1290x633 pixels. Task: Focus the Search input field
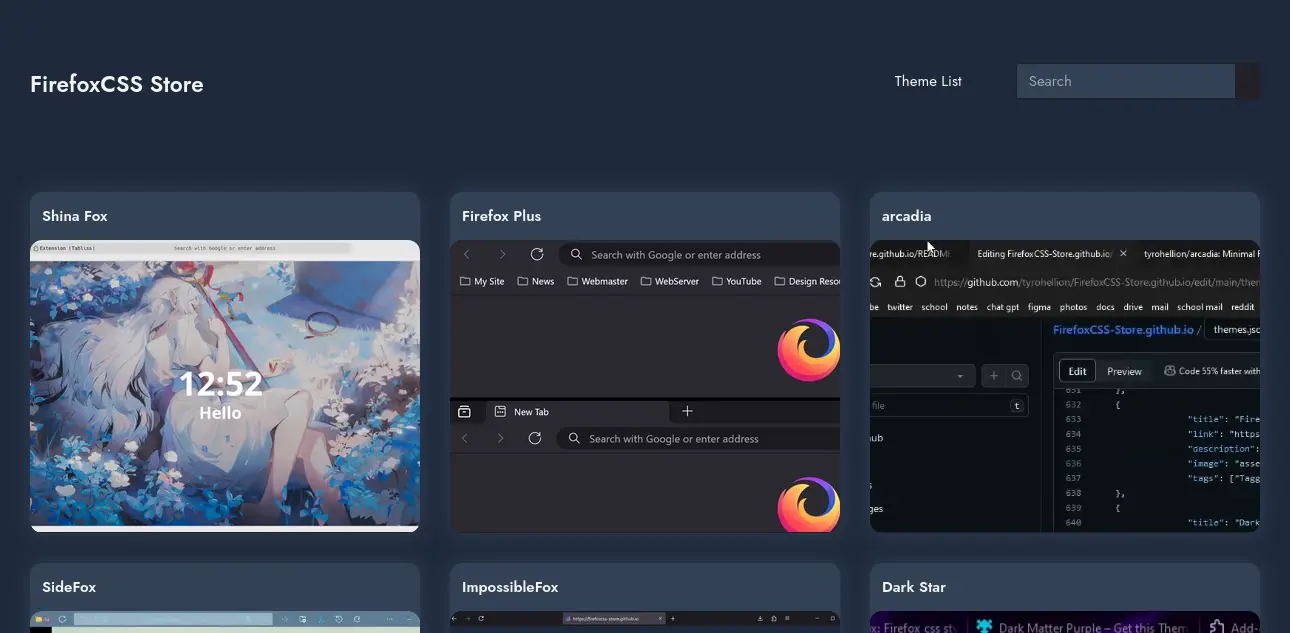coord(1126,81)
